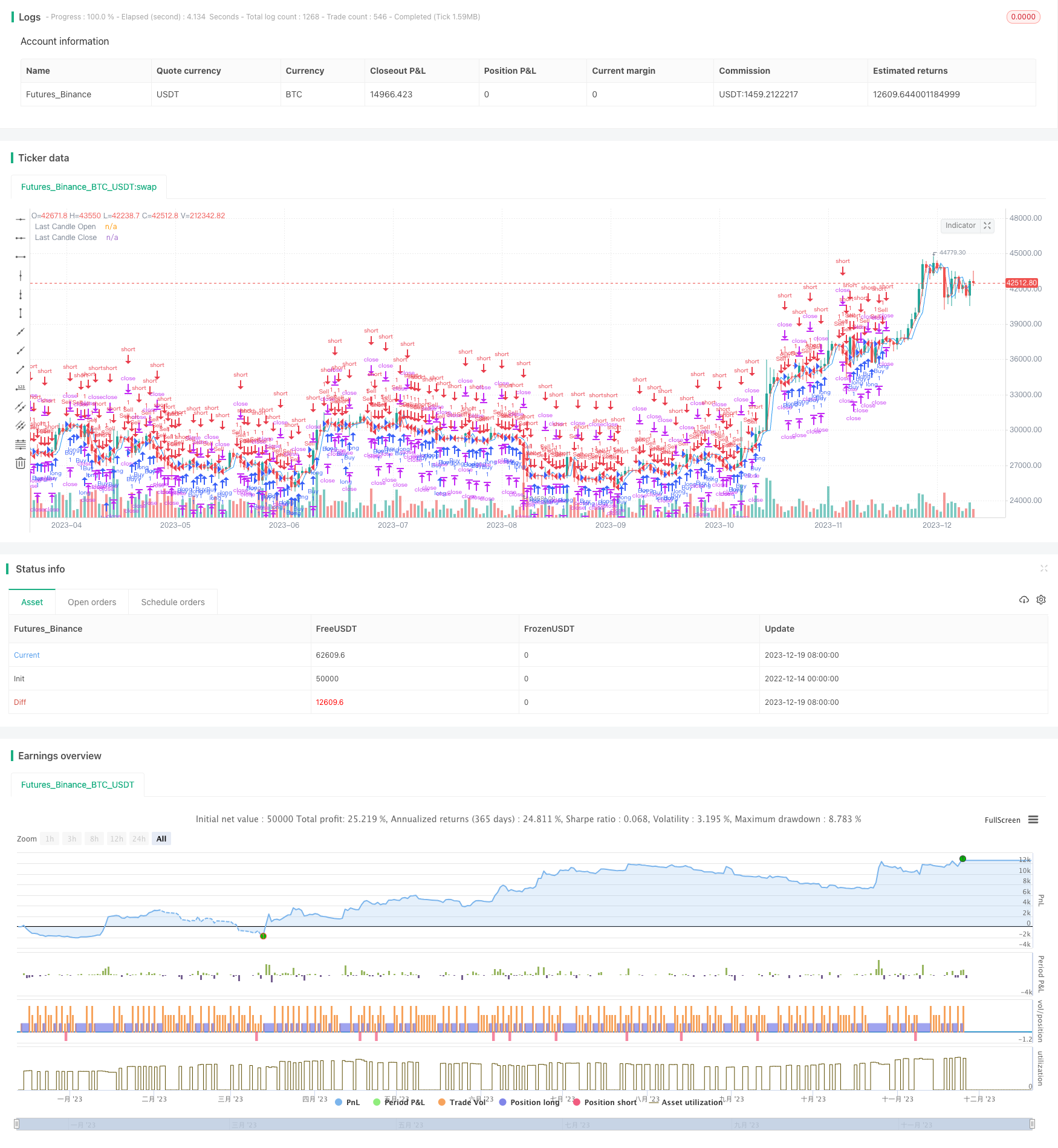The width and height of the screenshot is (1058, 1148).
Task: Open the earnings chart hamburger export menu
Action: (1033, 820)
